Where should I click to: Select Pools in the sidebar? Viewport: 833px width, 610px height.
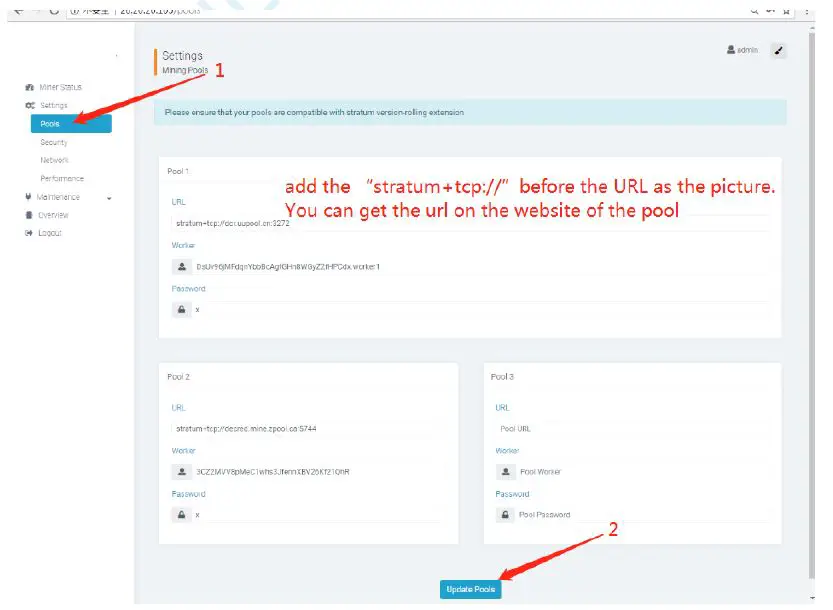click(x=71, y=124)
